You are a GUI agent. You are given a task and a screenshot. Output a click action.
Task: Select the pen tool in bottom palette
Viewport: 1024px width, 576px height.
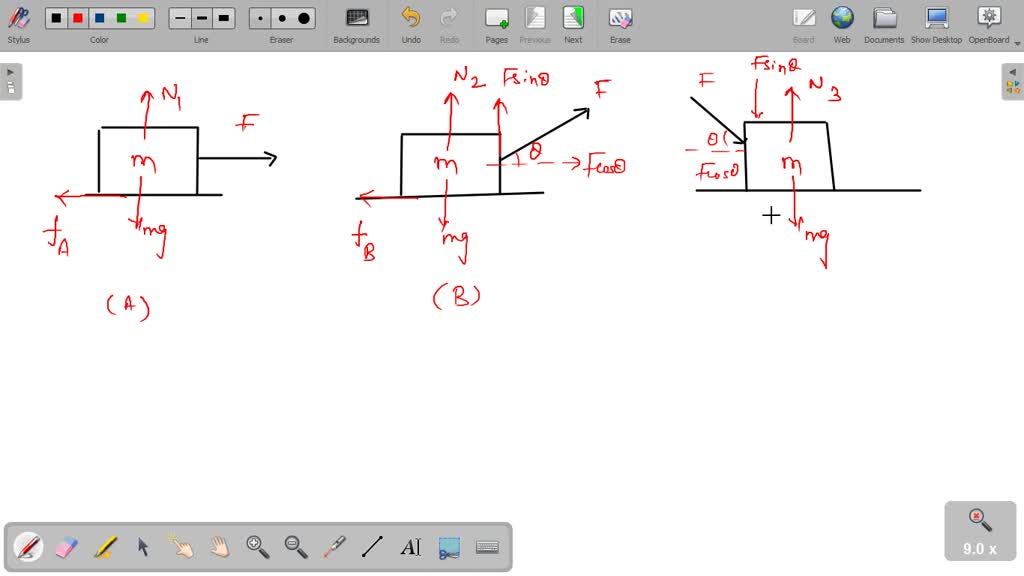pyautogui.click(x=28, y=547)
